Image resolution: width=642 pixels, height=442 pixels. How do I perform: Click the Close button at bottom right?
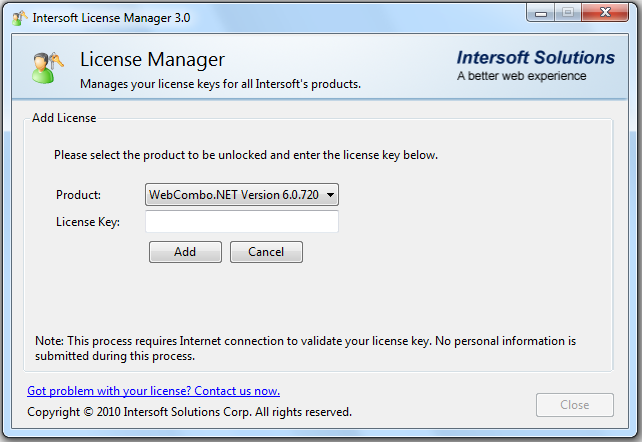(575, 405)
